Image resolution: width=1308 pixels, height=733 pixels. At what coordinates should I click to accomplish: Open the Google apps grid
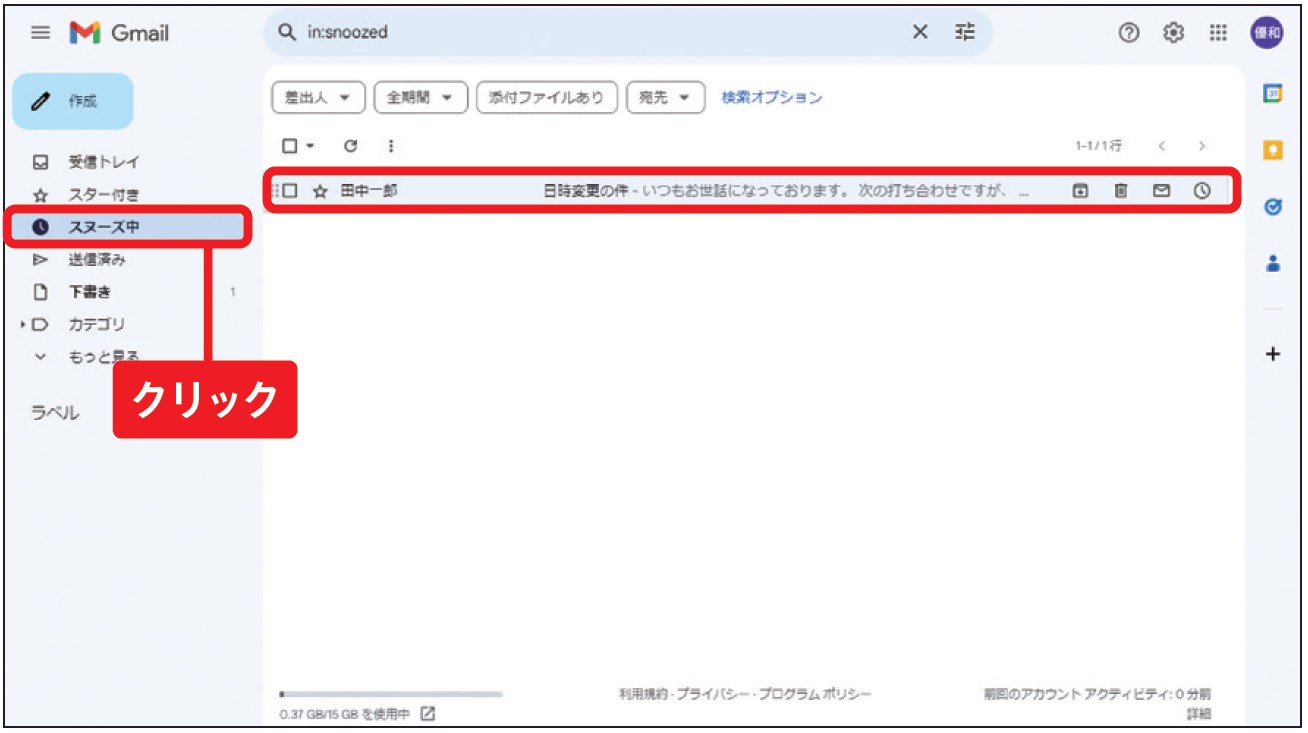[1218, 33]
